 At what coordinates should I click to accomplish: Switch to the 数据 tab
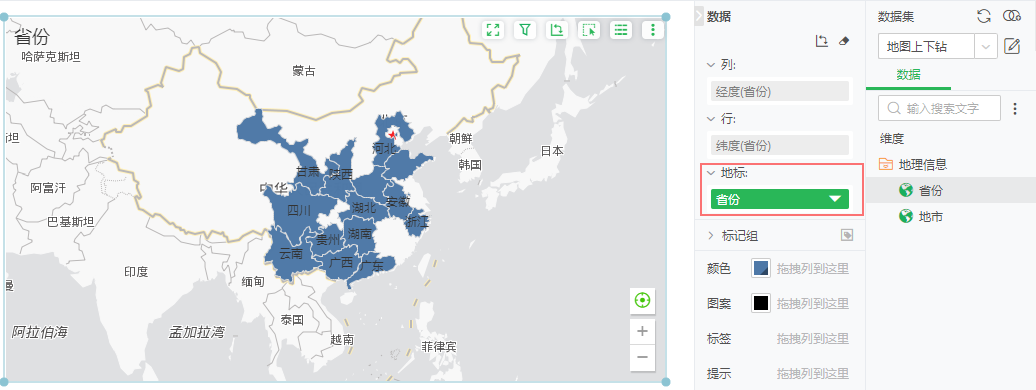tap(908, 75)
